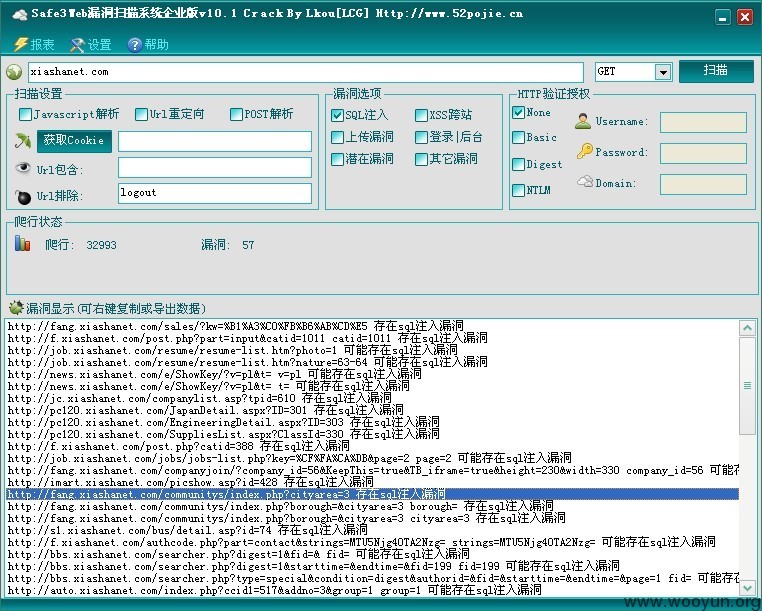The height and width of the screenshot is (611, 762).
Task: Select the jc.xiashanet.com companylist.asp row
Action: click(373, 398)
